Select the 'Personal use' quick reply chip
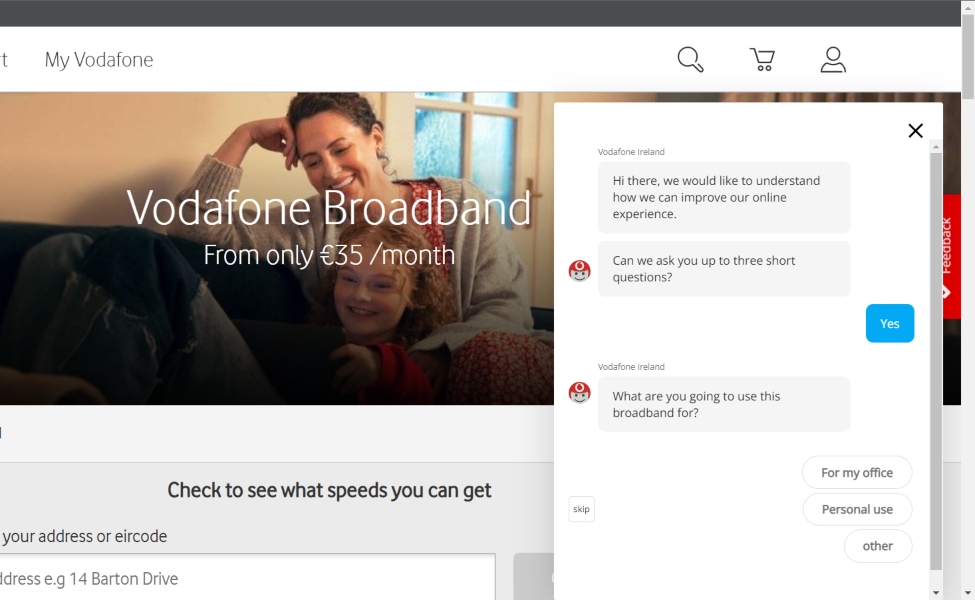Image resolution: width=975 pixels, height=600 pixels. (x=857, y=509)
